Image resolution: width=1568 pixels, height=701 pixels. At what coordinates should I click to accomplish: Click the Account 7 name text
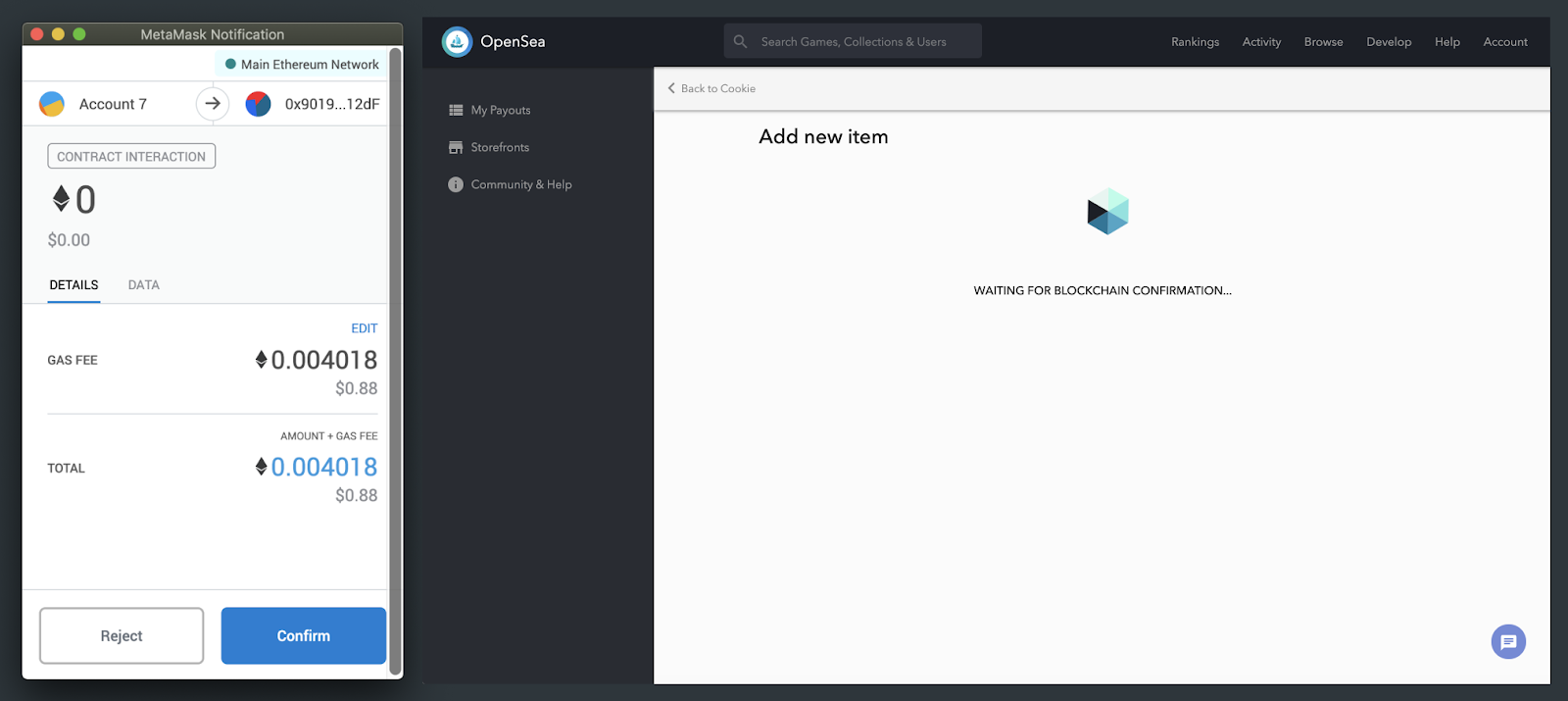(113, 104)
